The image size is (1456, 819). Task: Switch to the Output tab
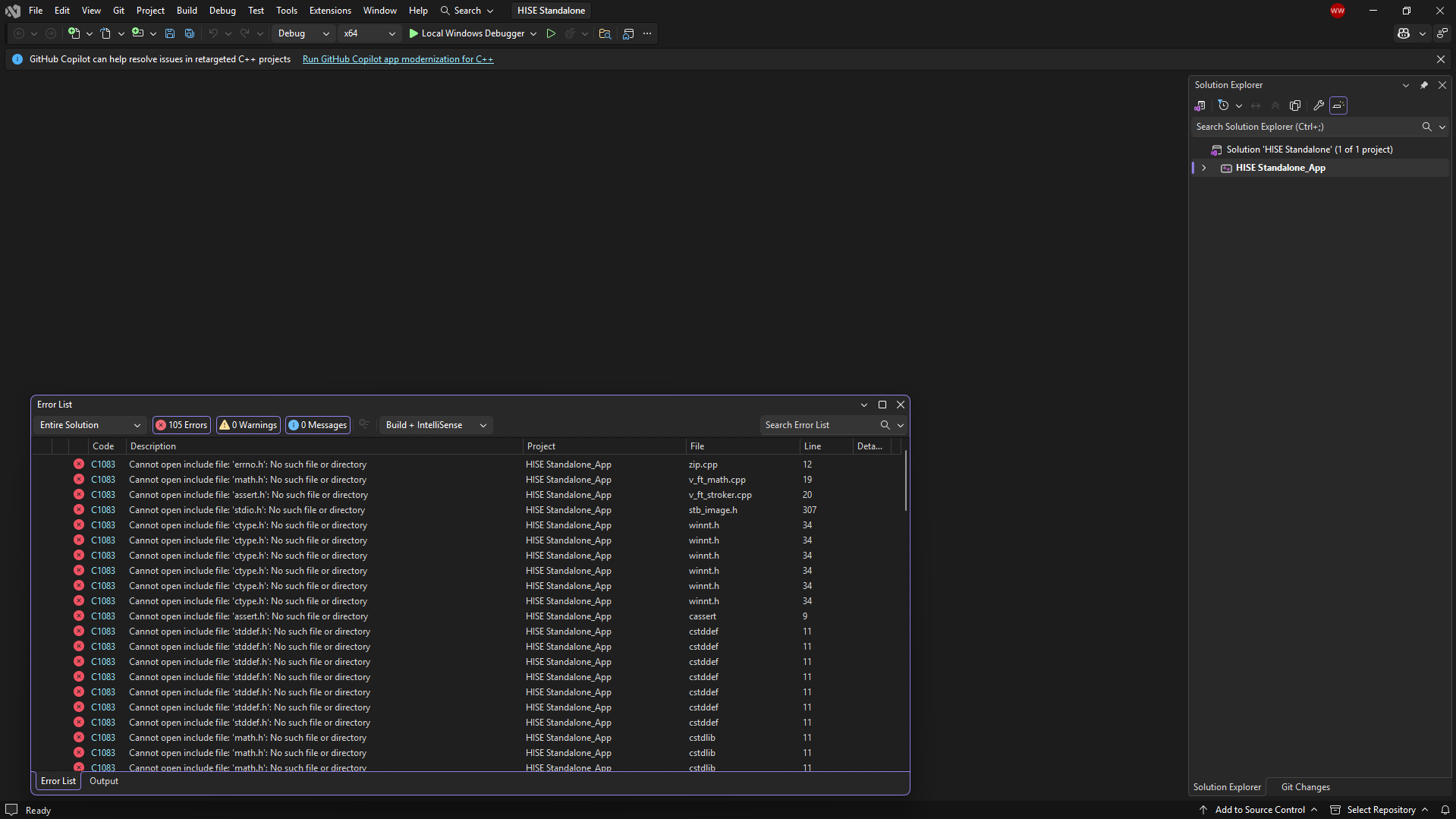[x=104, y=781]
